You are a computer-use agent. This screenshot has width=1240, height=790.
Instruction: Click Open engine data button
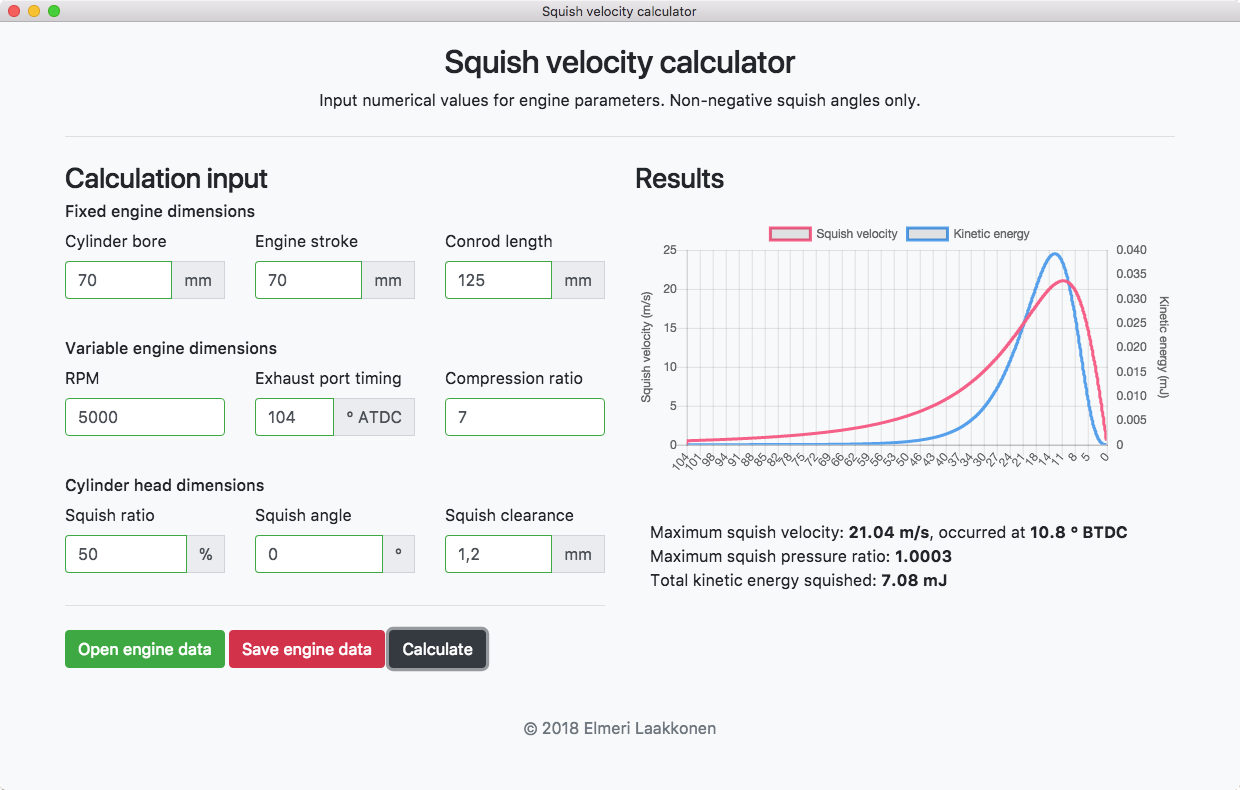[x=144, y=649]
